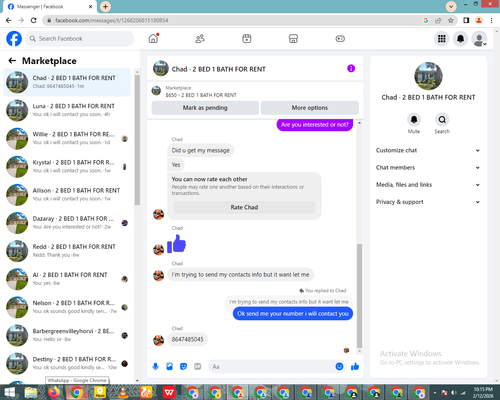Expand Chat members section
500x400 pixels.
point(428,168)
